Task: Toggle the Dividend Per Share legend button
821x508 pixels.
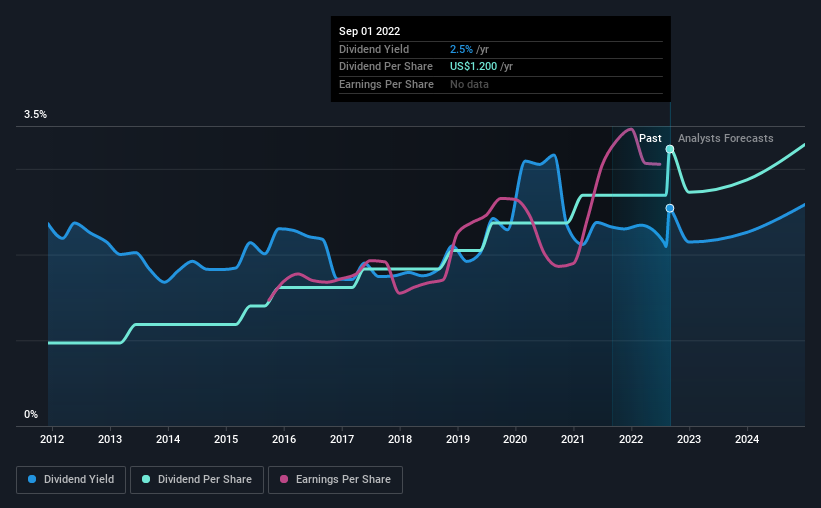Action: coord(197,480)
